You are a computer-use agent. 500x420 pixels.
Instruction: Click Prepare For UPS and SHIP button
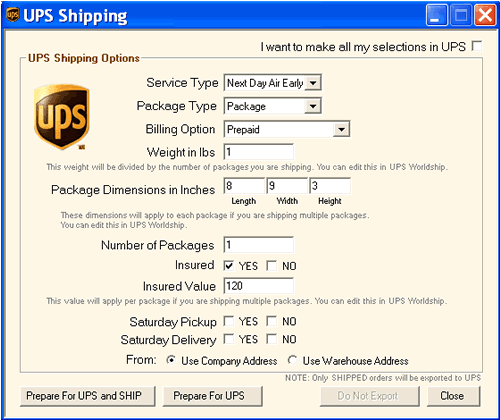(88, 396)
